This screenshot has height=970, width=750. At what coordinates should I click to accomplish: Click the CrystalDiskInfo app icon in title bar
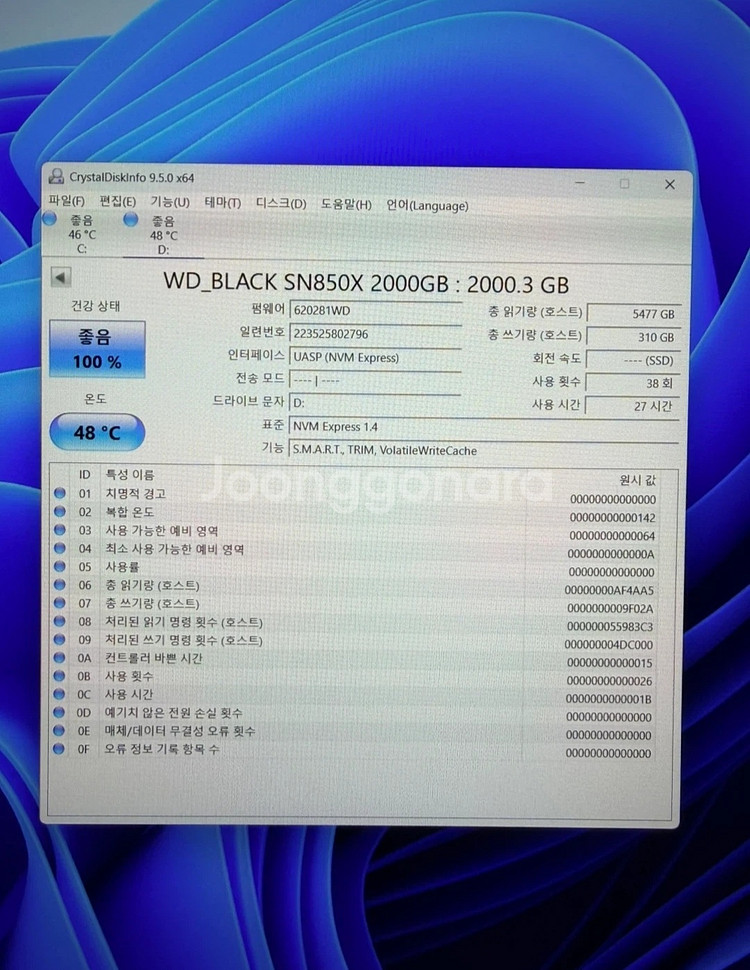point(56,176)
